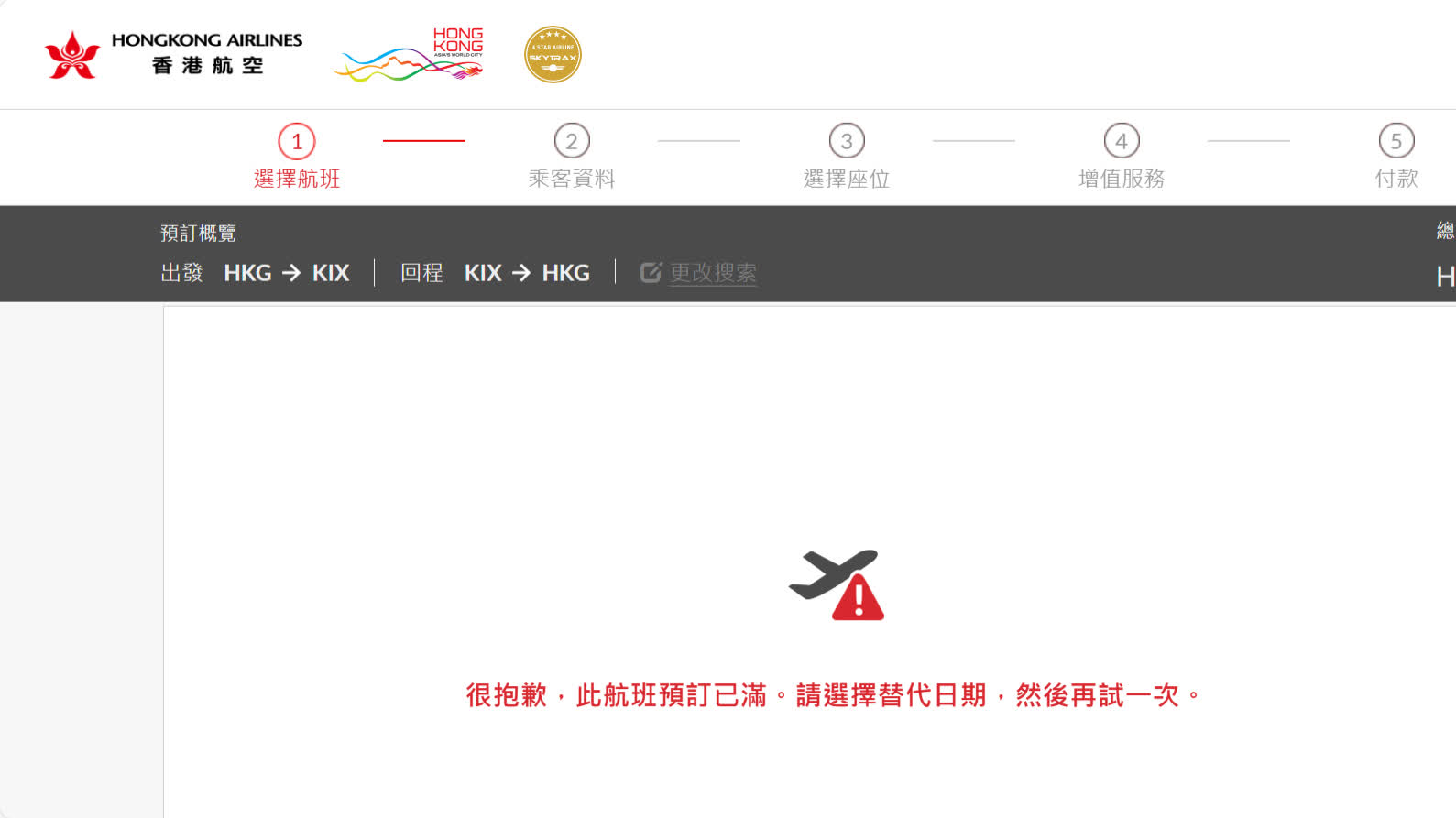This screenshot has height=818, width=1456.
Task: Select the 乘客資料 step label
Action: click(572, 179)
